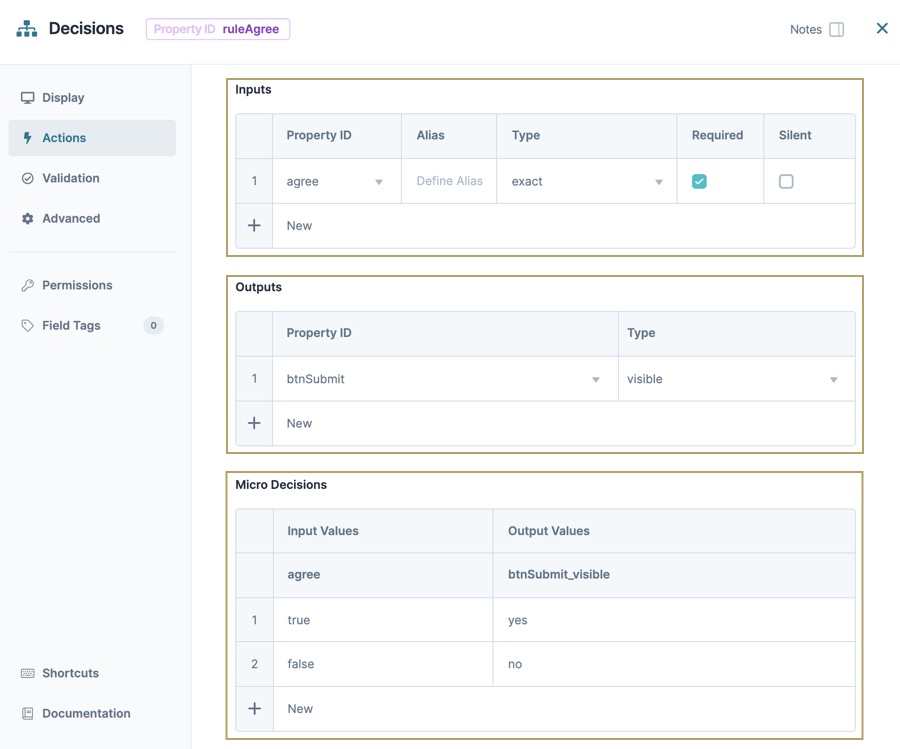Click the Define Alias input field
This screenshot has width=900, height=749.
coord(449,181)
